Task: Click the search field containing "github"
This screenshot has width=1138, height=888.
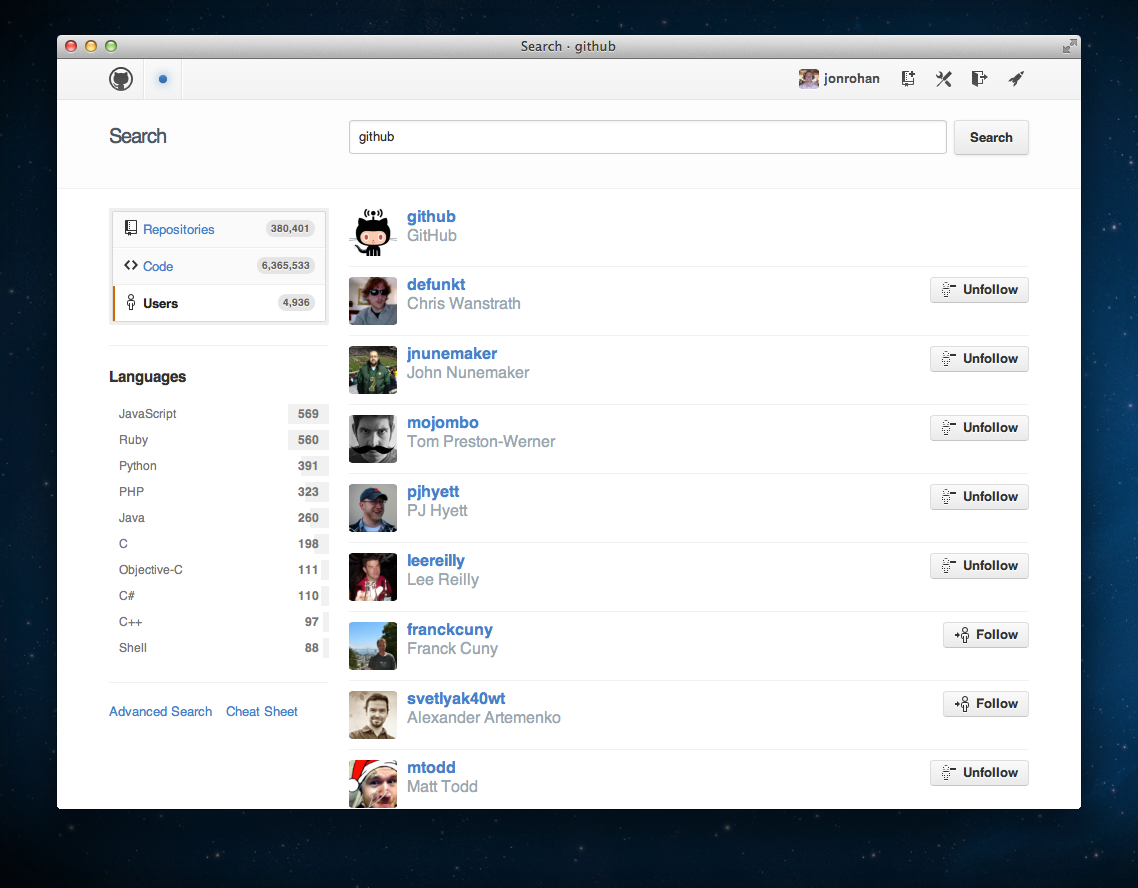Action: pos(647,137)
